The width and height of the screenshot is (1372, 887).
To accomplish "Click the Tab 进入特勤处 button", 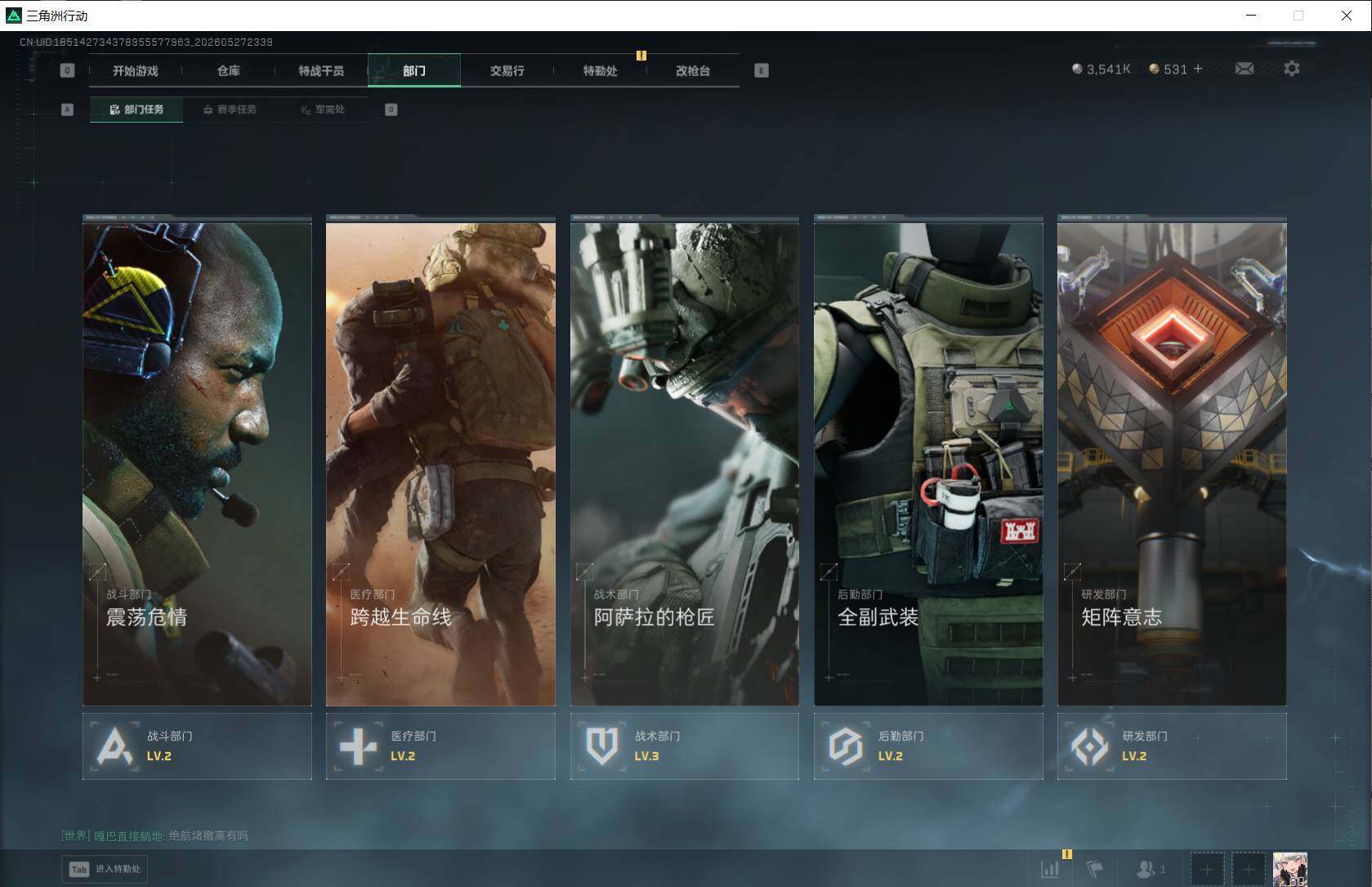I will click(105, 869).
